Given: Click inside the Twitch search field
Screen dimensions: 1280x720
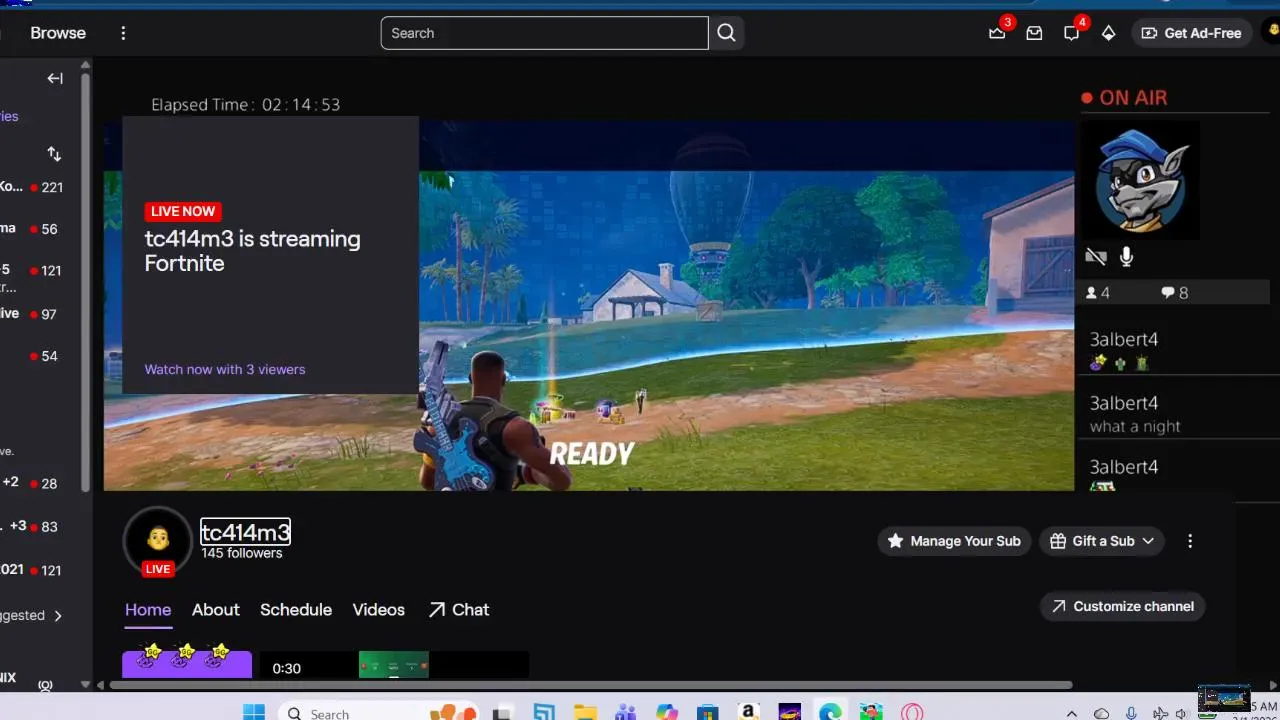Looking at the screenshot, I should point(544,33).
